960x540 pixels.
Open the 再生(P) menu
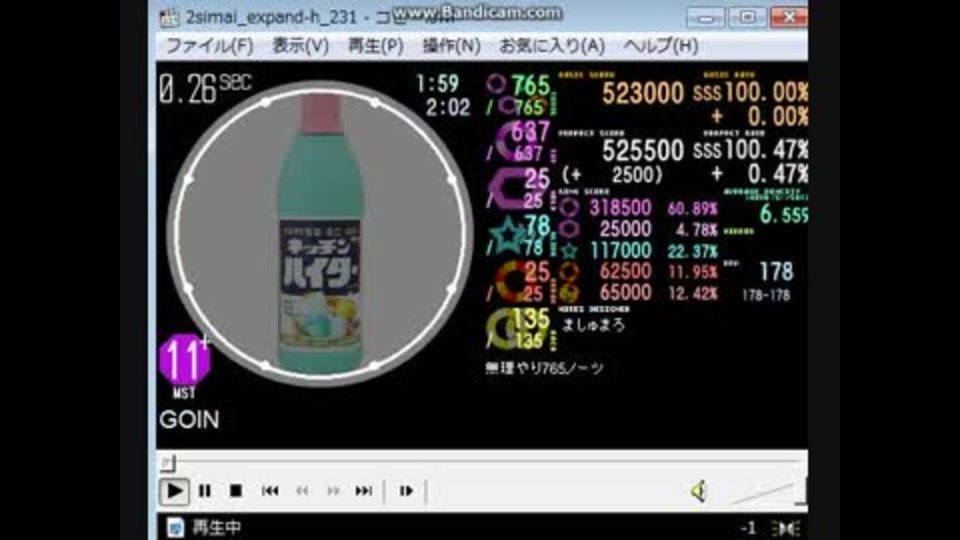click(376, 46)
